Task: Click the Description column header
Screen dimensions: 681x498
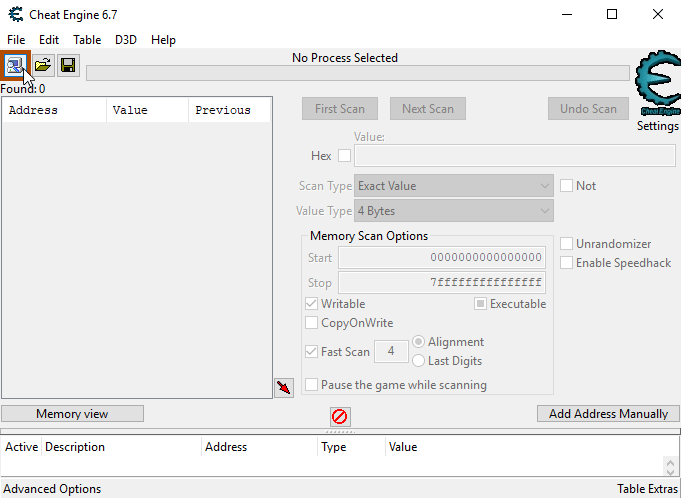Action: tap(122, 447)
